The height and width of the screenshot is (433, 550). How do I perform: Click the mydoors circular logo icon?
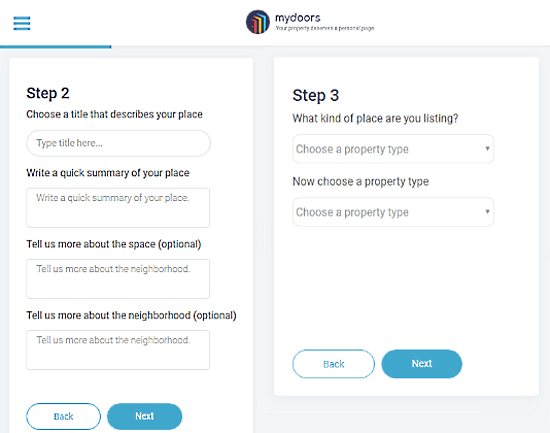point(258,22)
